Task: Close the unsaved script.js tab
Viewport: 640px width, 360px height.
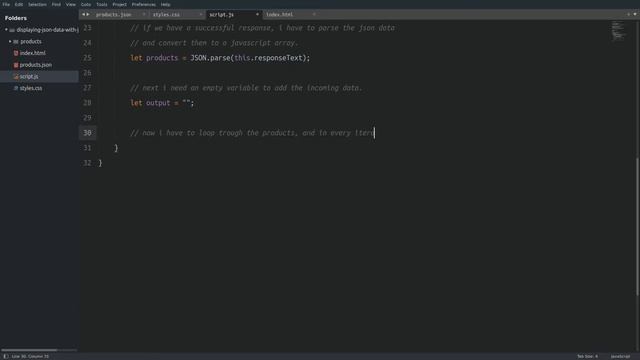Action: (x=257, y=14)
